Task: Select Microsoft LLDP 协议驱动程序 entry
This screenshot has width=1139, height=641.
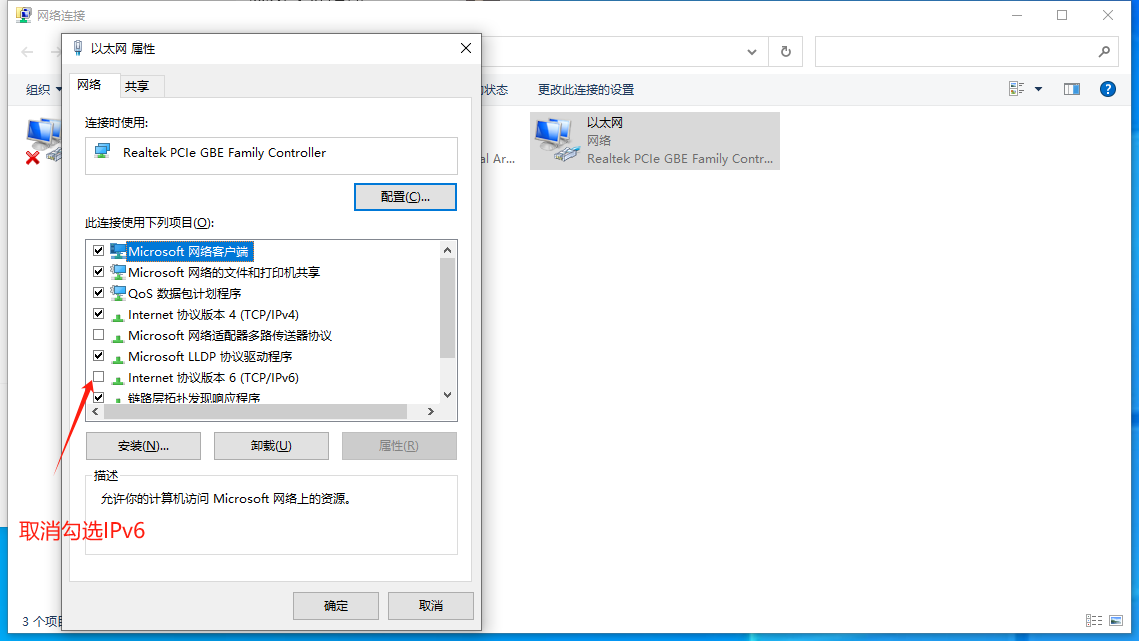Action: tap(210, 357)
